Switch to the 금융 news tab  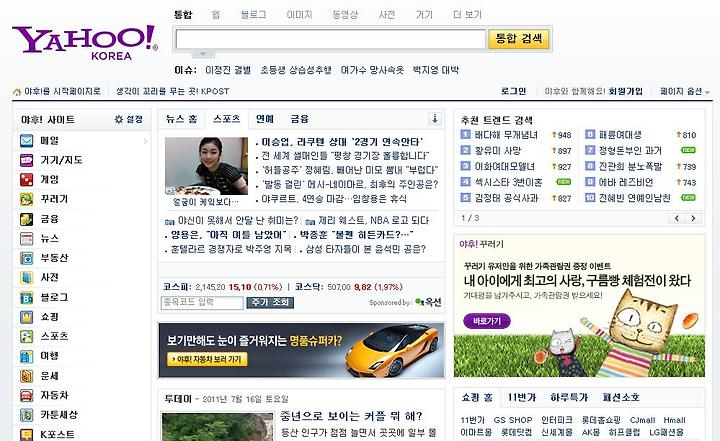coord(300,119)
